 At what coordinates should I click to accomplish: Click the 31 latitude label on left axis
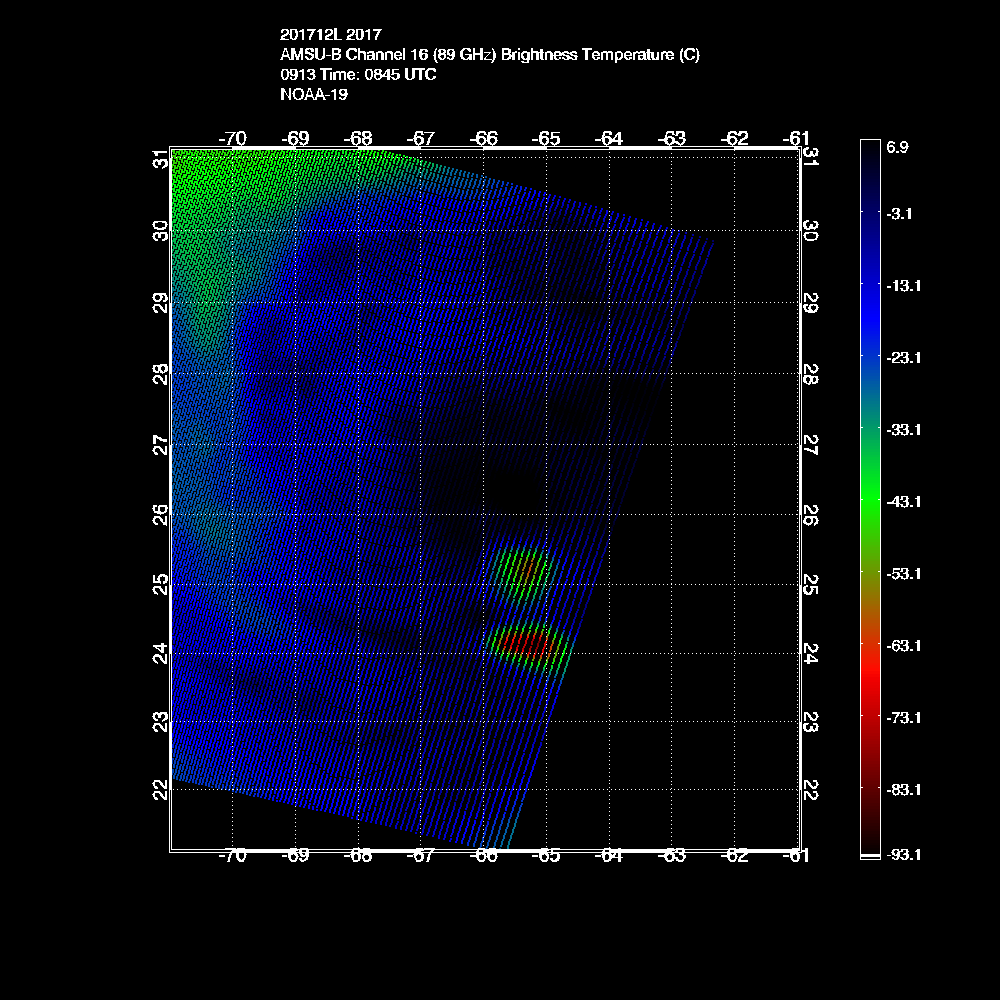pyautogui.click(x=160, y=159)
